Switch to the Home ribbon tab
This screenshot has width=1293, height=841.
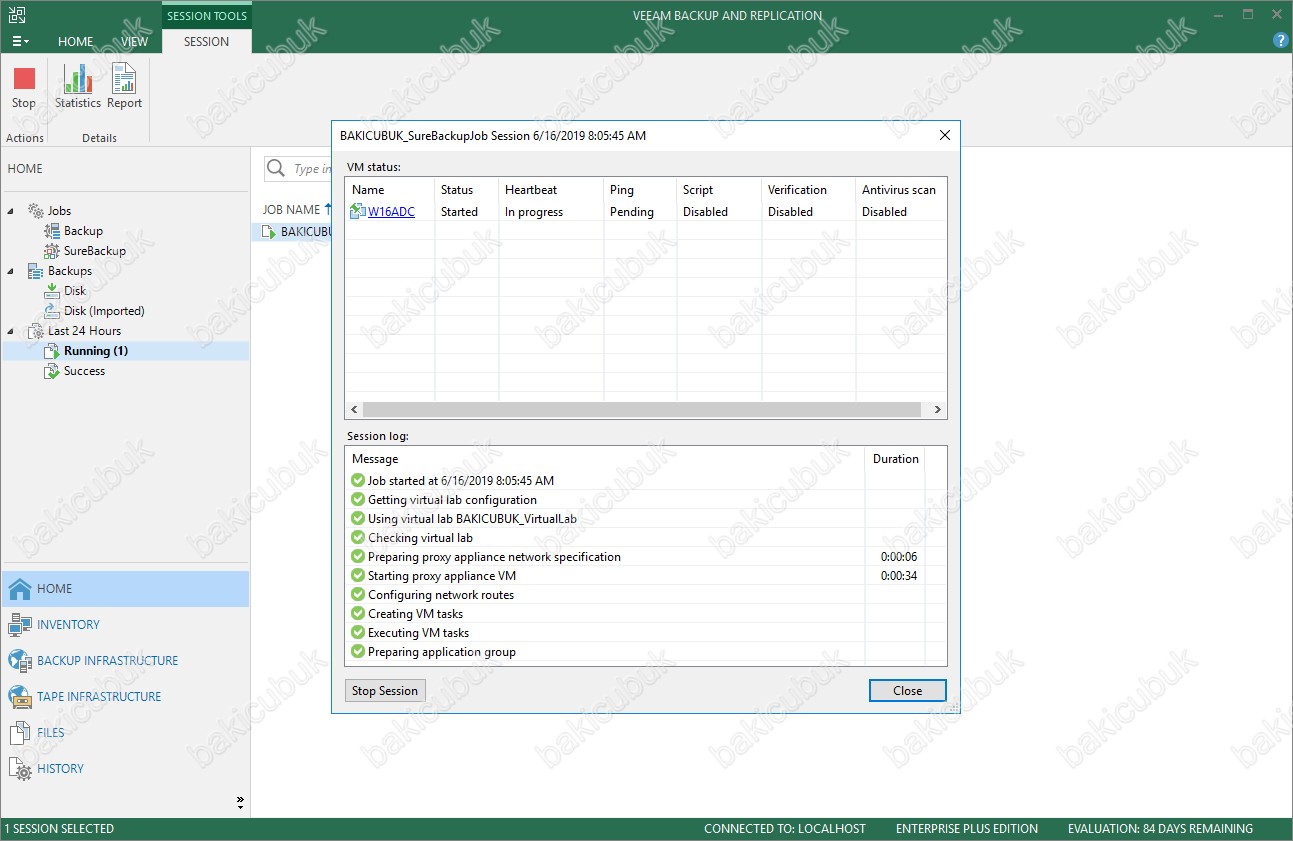76,42
